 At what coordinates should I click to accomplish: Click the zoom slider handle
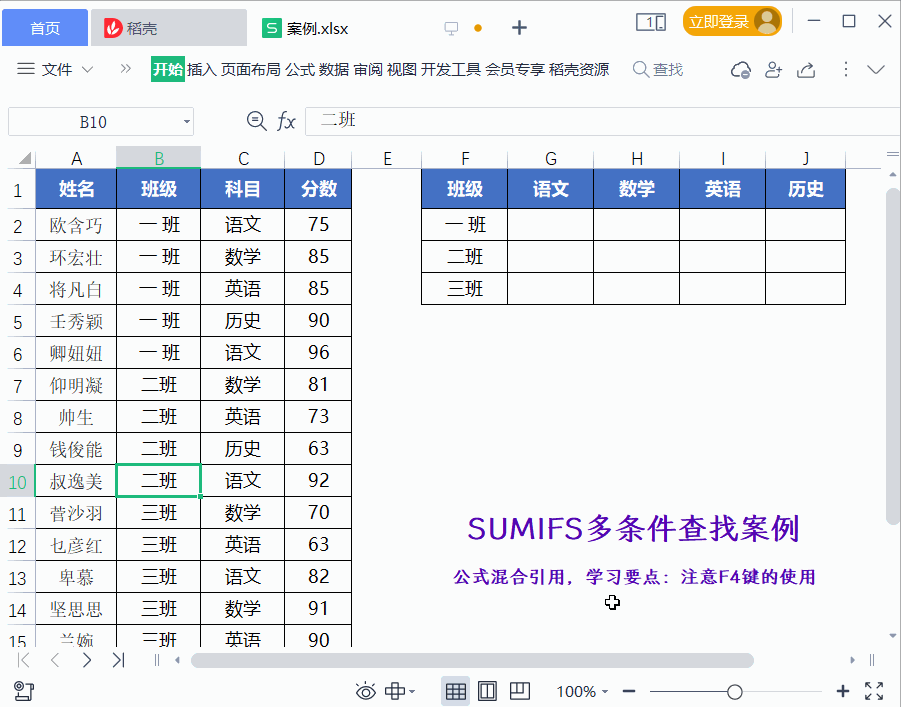734,691
